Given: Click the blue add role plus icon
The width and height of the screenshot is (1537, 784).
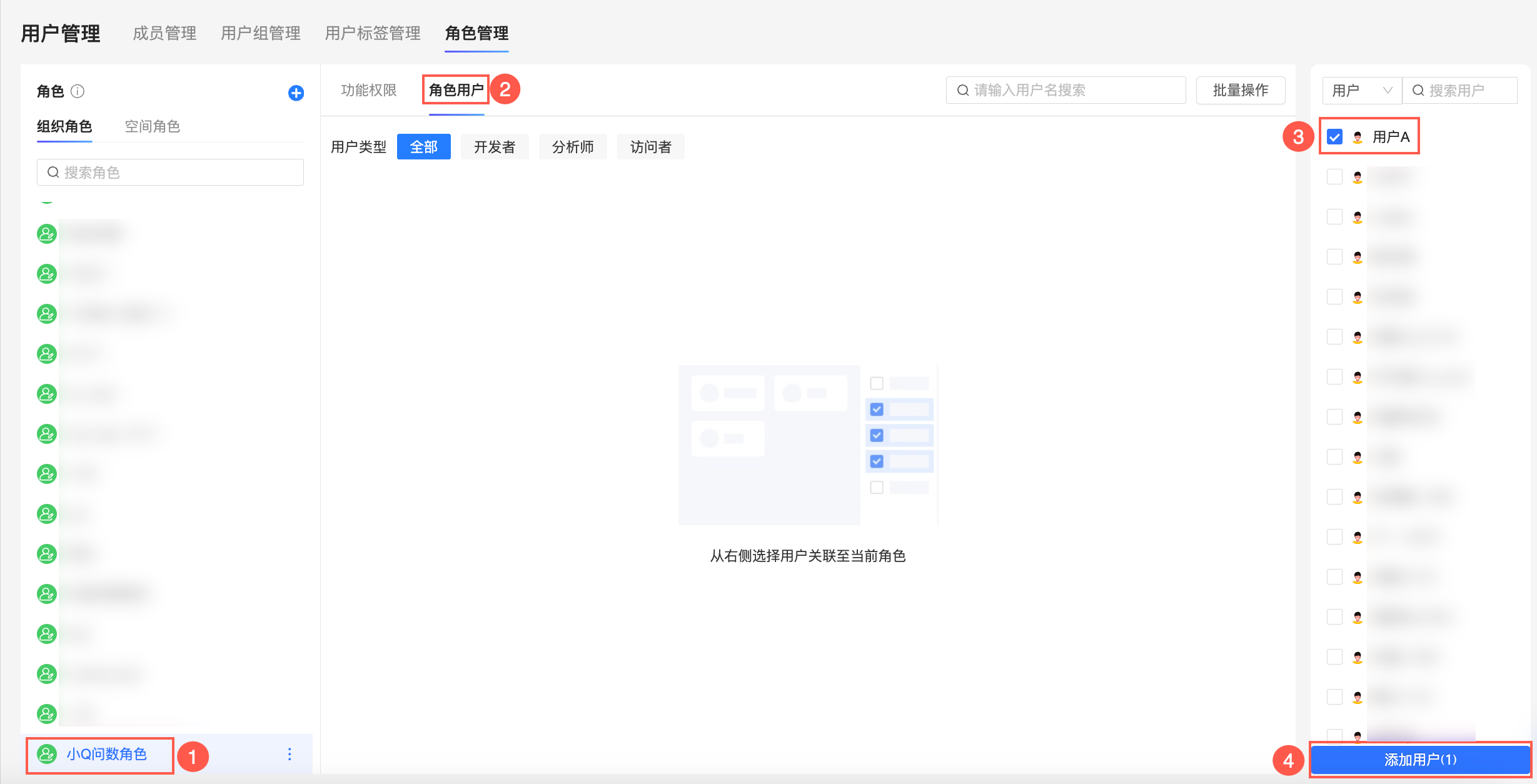Looking at the screenshot, I should 296,93.
